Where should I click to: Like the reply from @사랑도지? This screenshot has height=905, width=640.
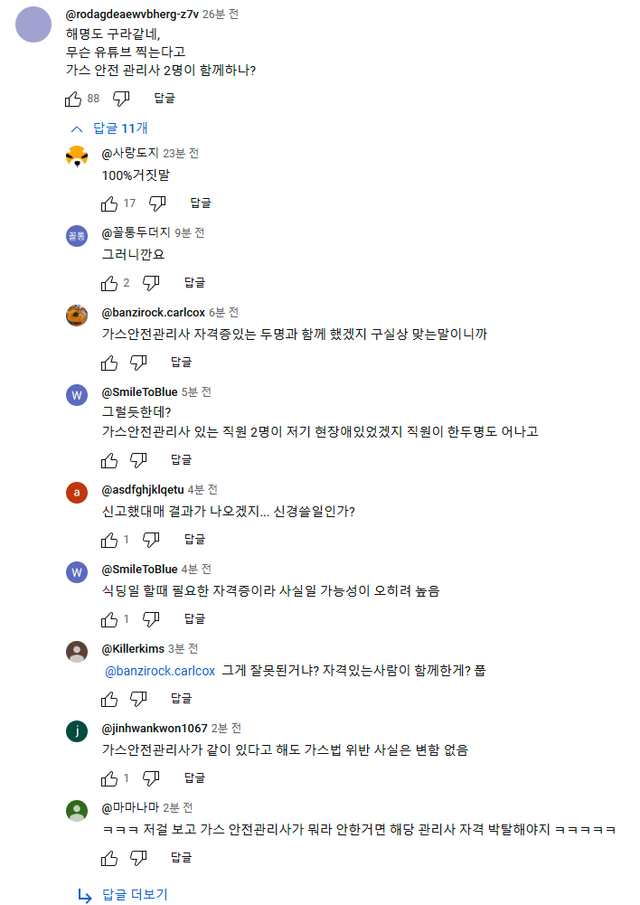(x=110, y=203)
